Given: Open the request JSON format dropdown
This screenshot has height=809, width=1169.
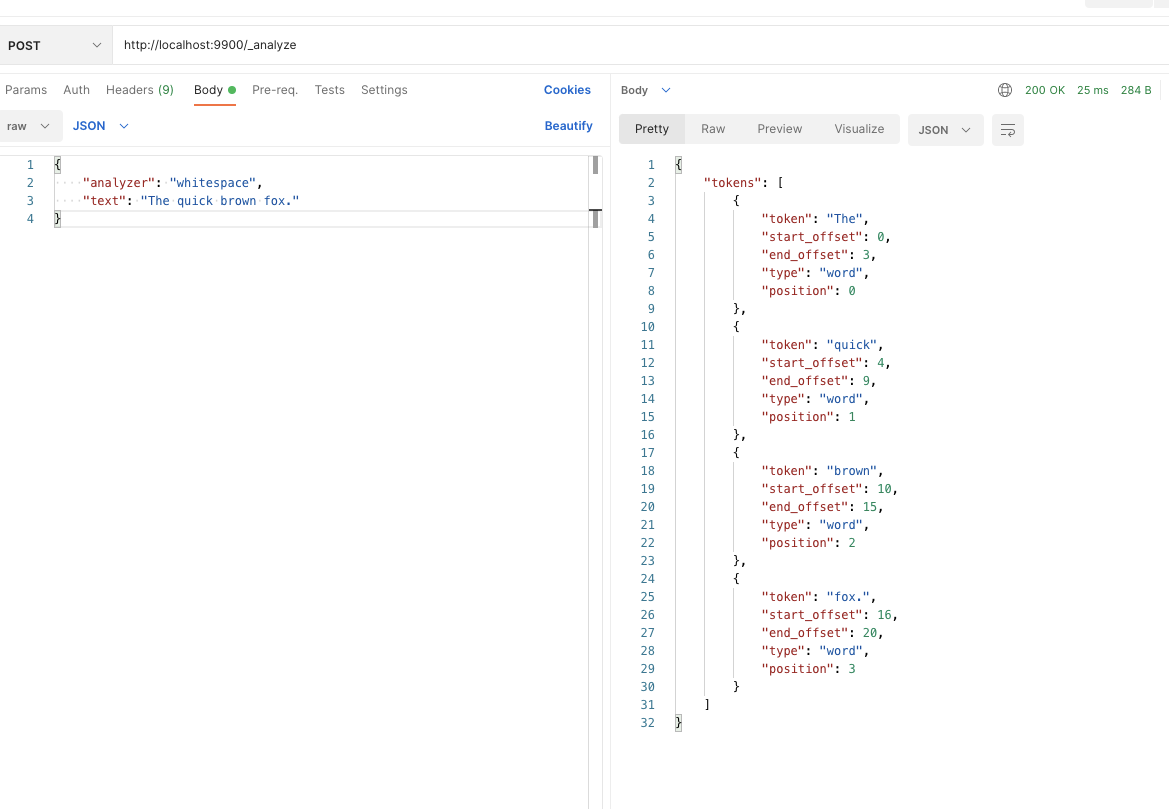Looking at the screenshot, I should pos(101,126).
